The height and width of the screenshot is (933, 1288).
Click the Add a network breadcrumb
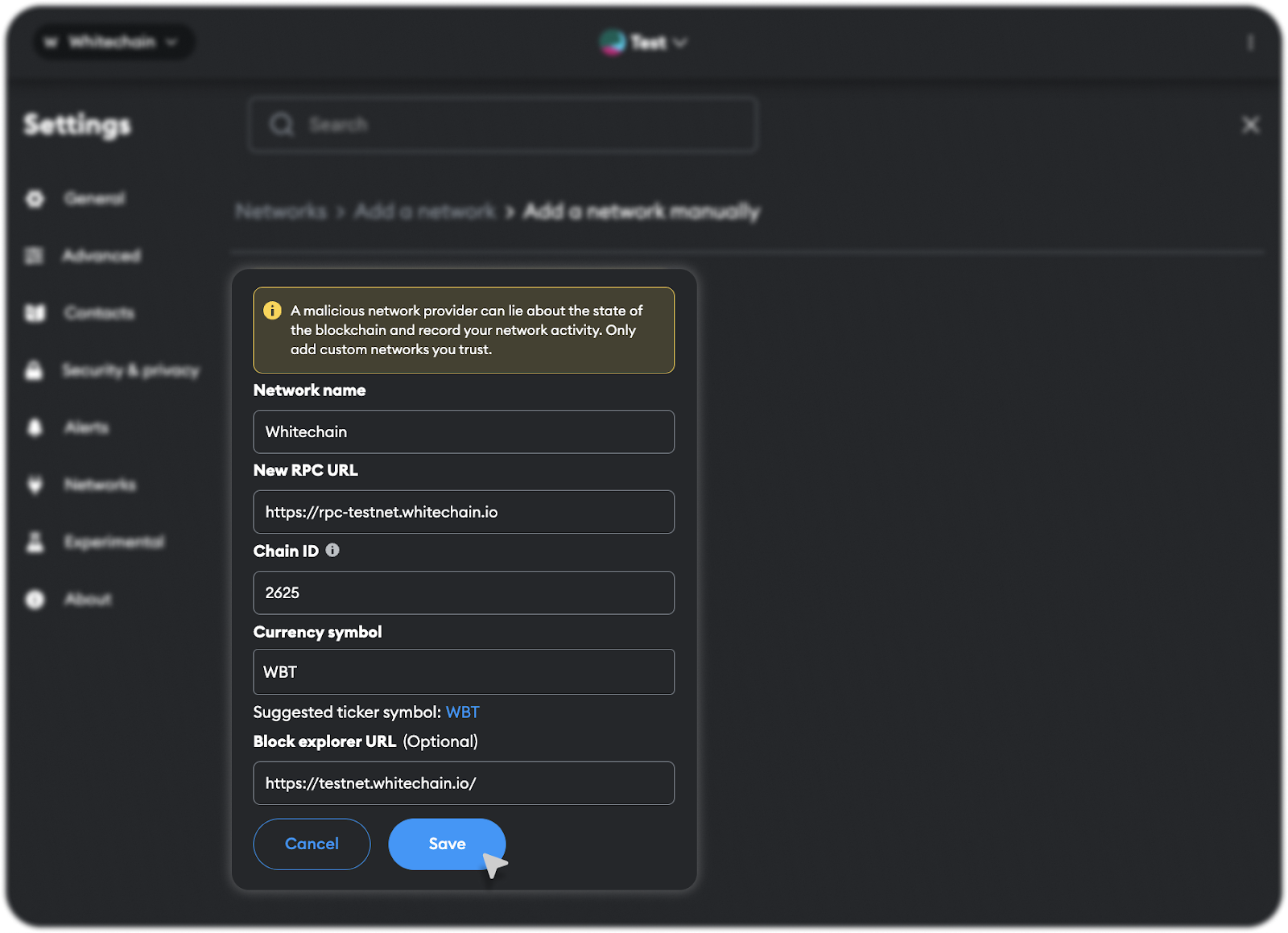[424, 212]
